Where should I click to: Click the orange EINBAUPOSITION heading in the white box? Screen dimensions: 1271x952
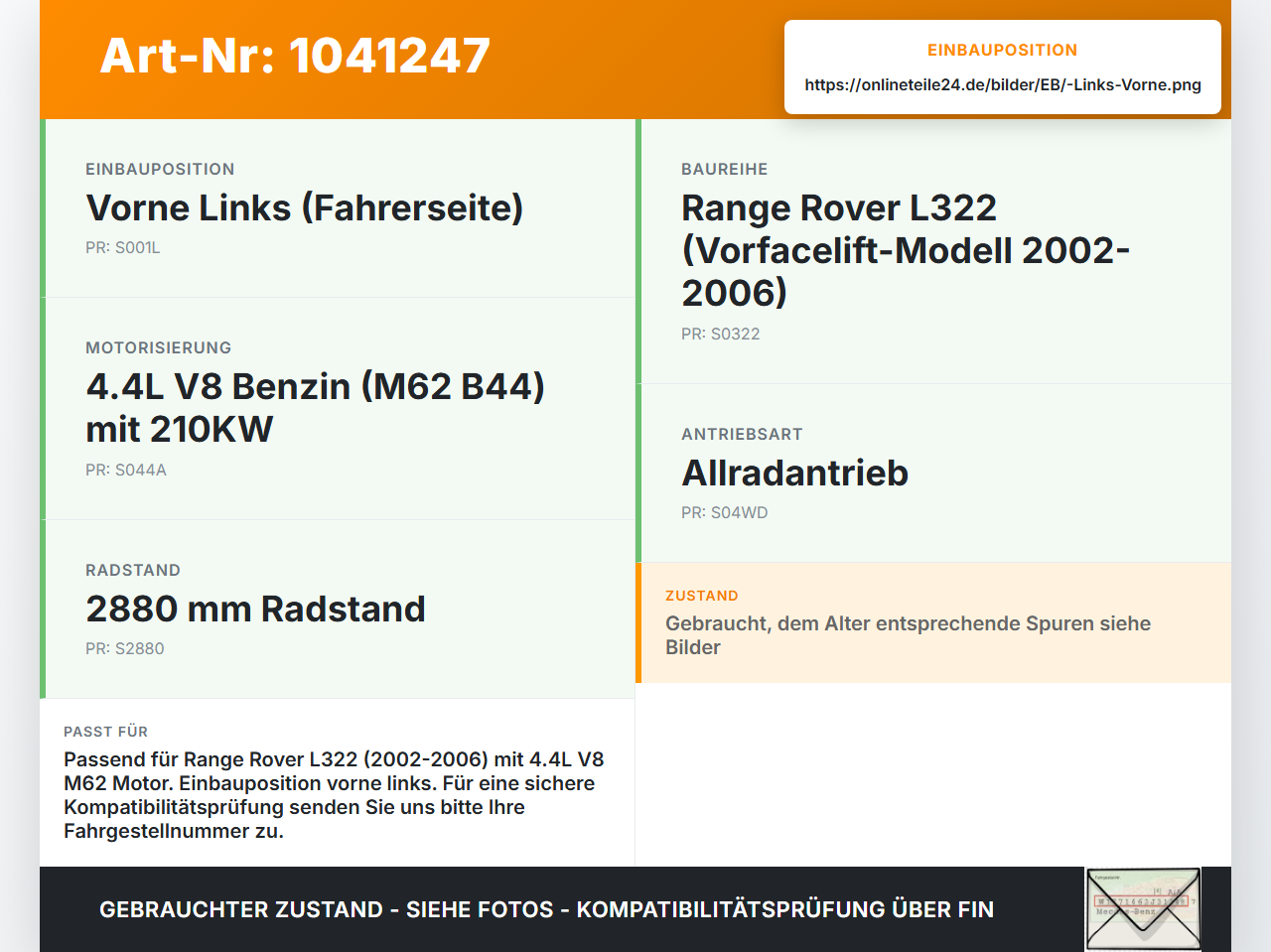tap(1003, 50)
